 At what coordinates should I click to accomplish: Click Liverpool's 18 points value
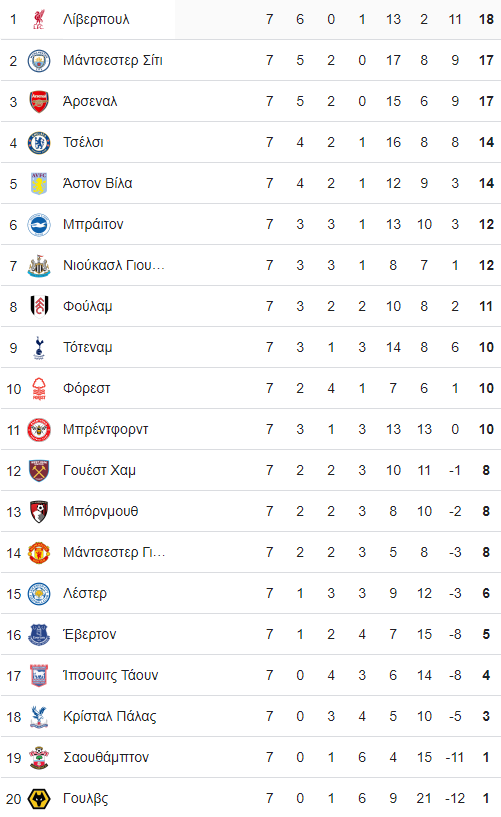[x=486, y=20]
